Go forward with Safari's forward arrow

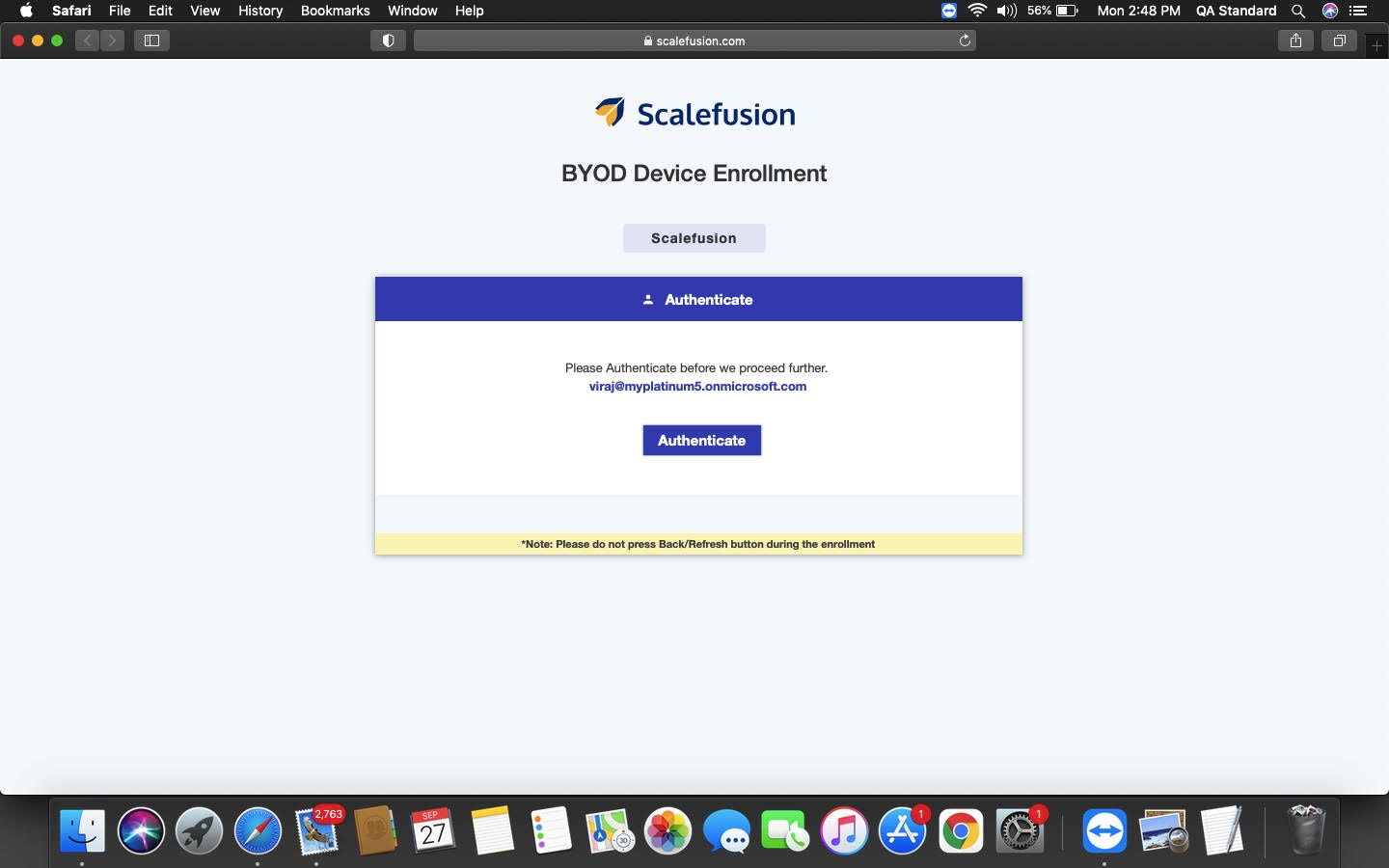(112, 41)
